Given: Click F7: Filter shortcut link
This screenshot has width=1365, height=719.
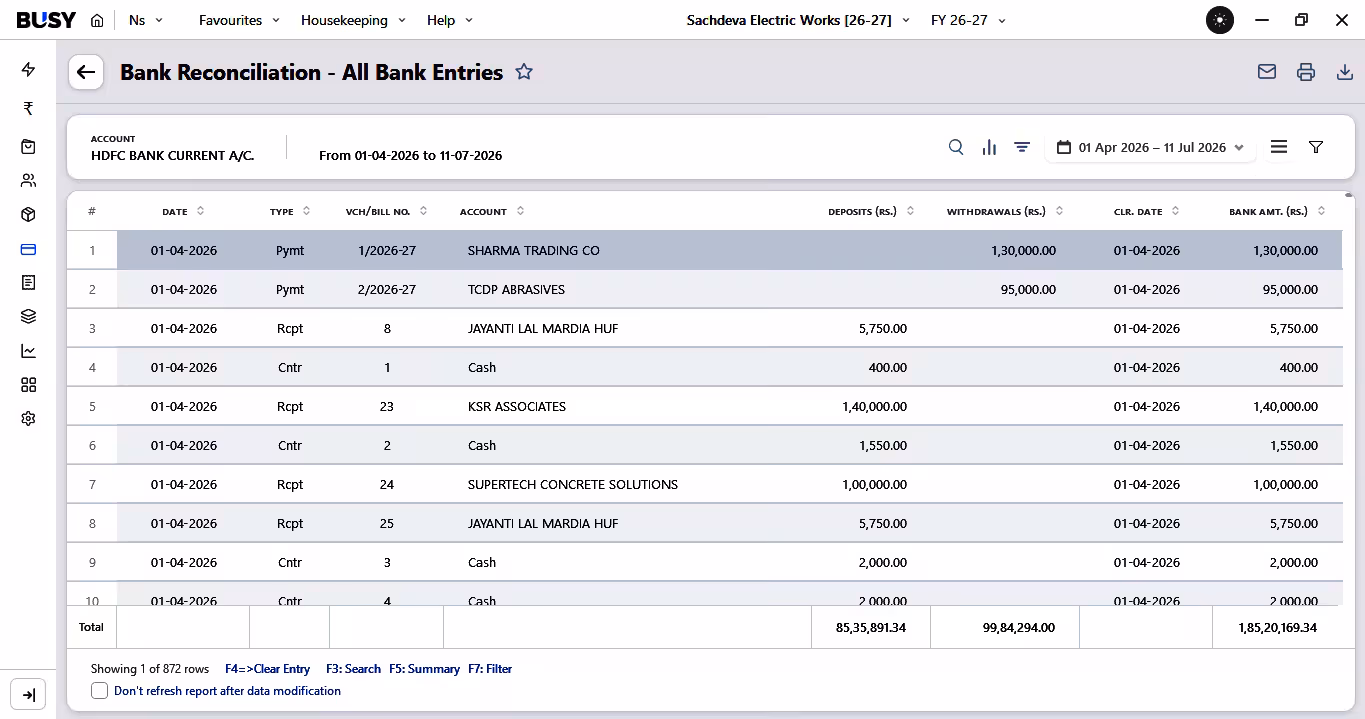Looking at the screenshot, I should [490, 669].
